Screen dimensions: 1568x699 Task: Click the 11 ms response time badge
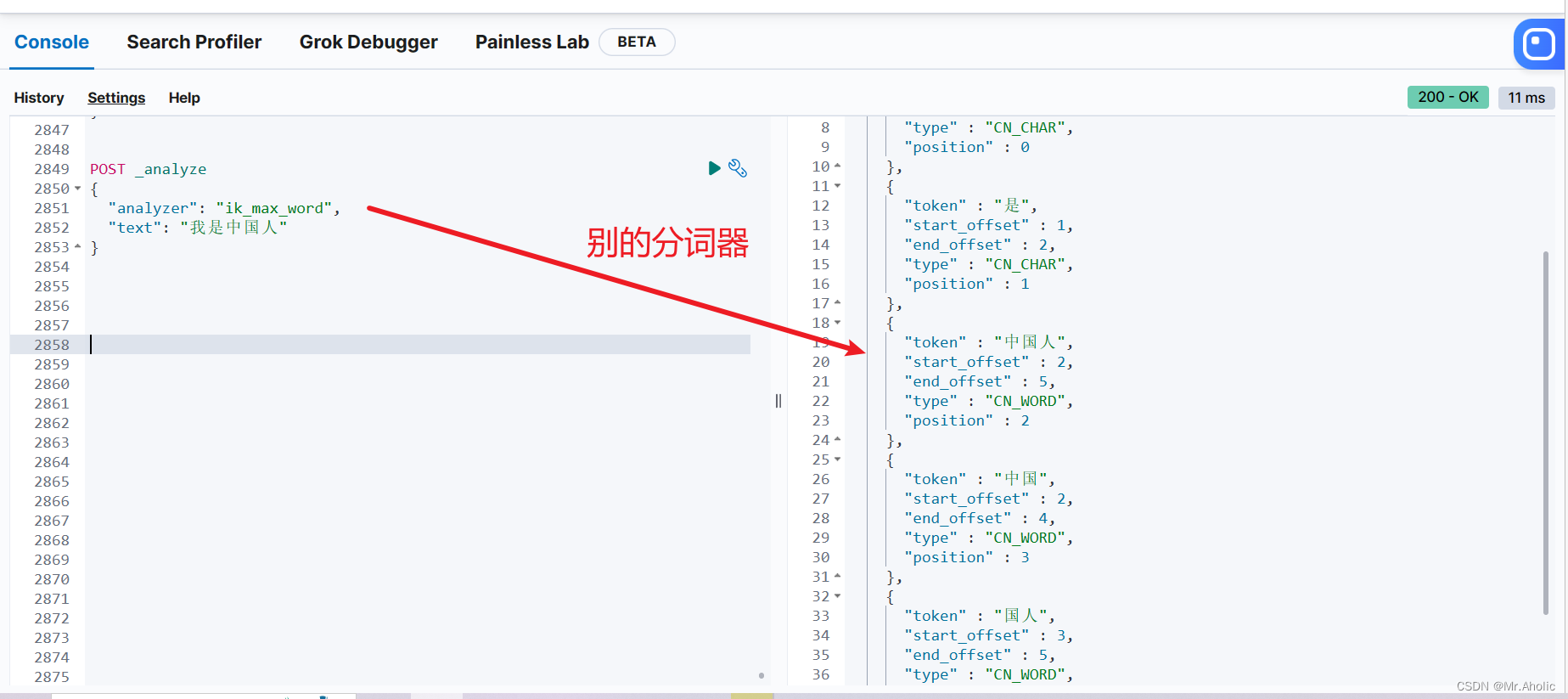pos(1526,97)
